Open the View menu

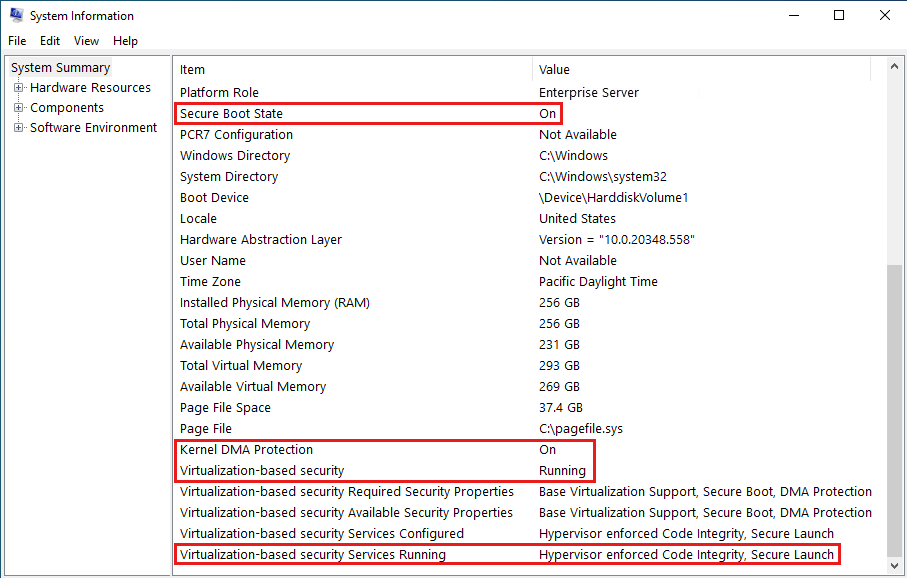87,41
